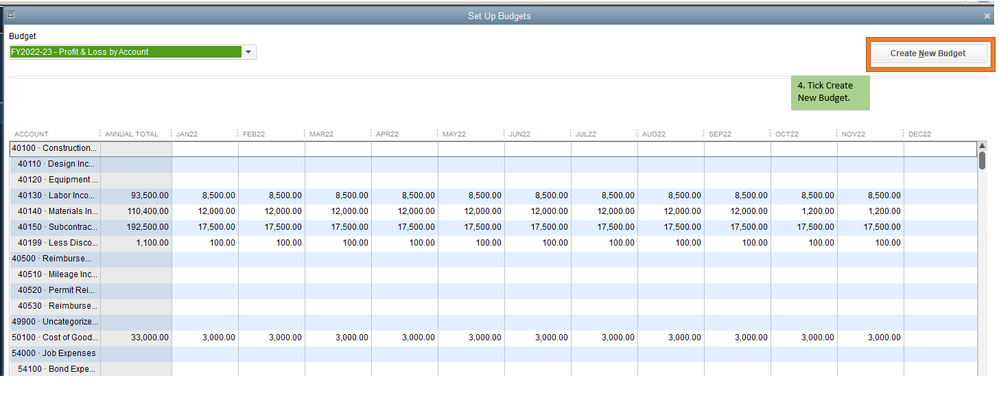Click JAN22 cell 100.00 in Less Discounts row
Screen dimensions: 999x415
(205, 244)
